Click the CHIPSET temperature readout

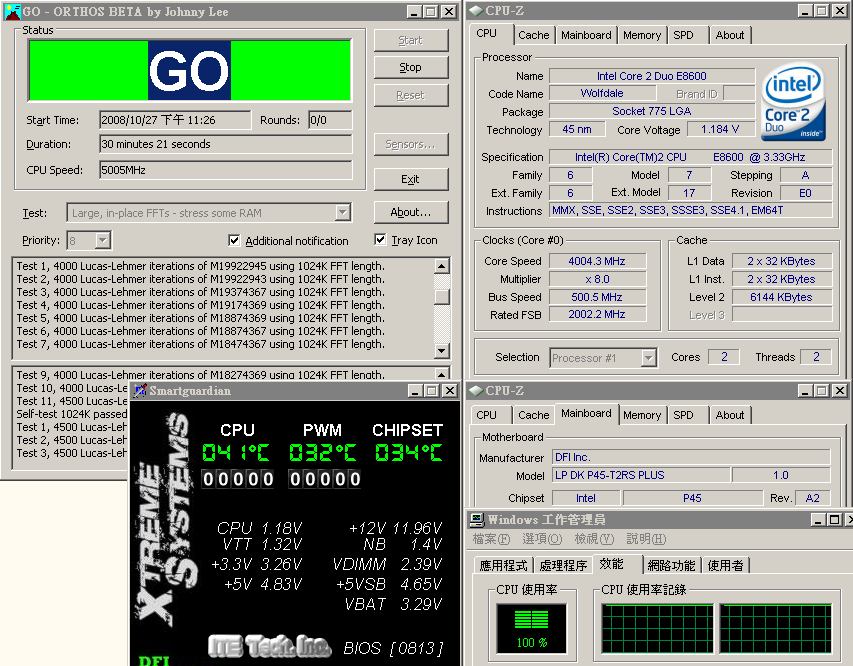click(x=409, y=453)
